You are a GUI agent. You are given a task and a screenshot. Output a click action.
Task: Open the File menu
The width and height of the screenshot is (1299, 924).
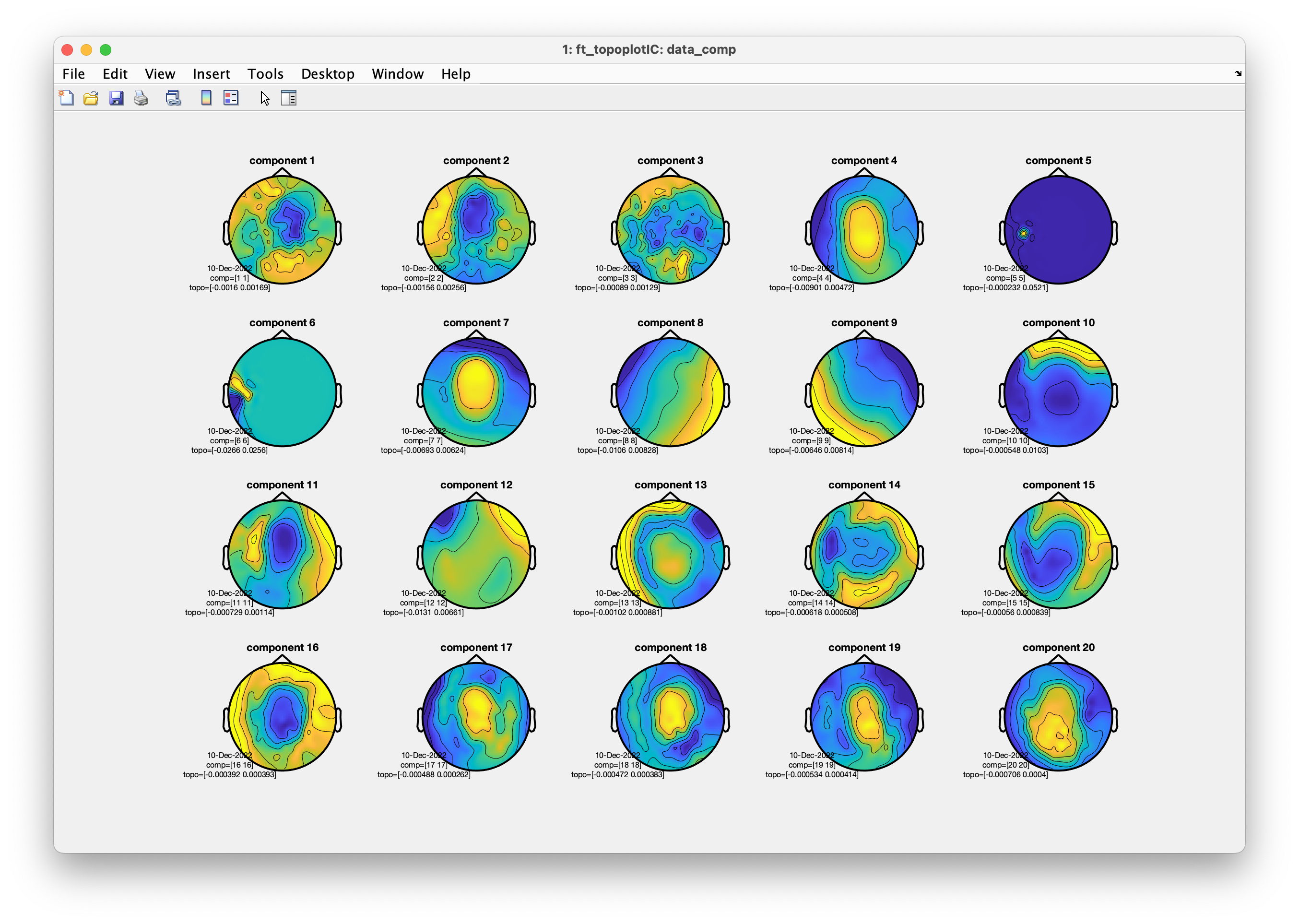tap(73, 74)
